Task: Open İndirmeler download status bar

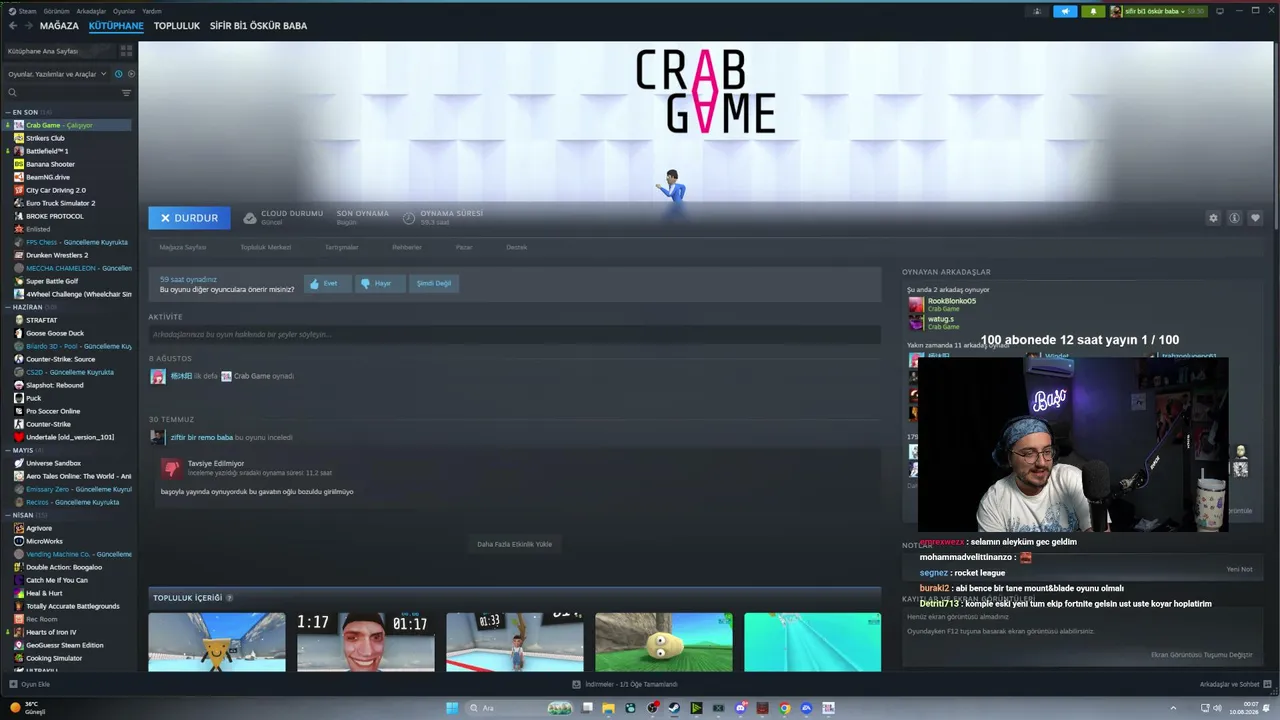Action: (625, 684)
